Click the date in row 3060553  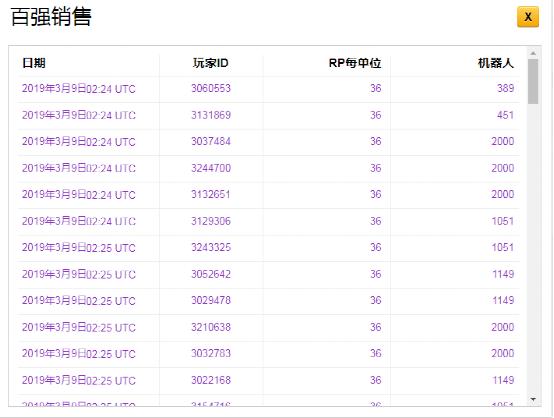[x=78, y=88]
